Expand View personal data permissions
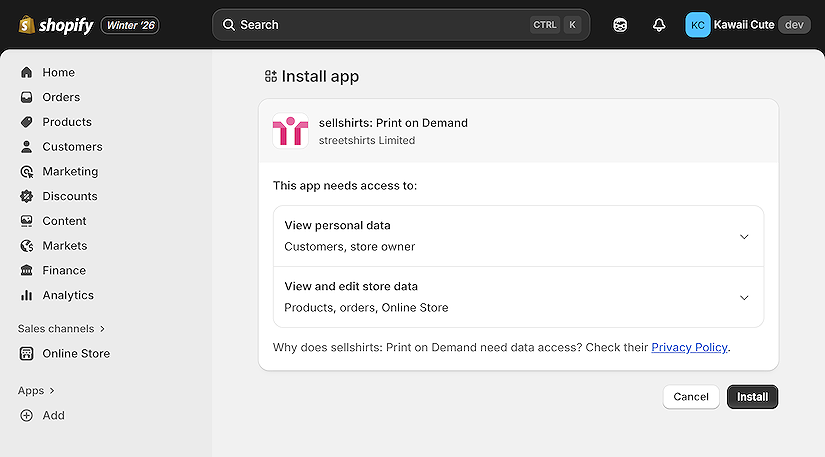825x457 pixels. click(743, 237)
